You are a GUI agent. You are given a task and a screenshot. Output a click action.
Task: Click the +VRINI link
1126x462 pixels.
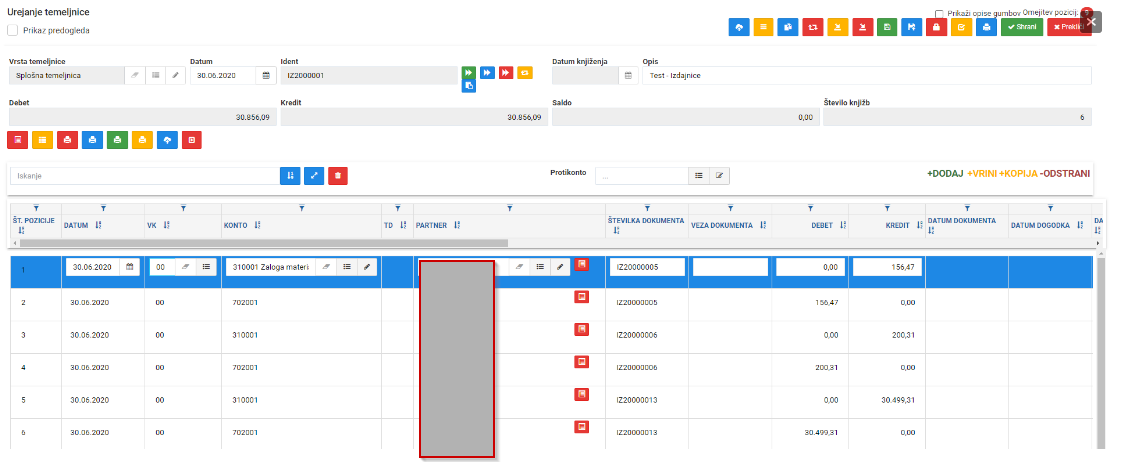982,174
